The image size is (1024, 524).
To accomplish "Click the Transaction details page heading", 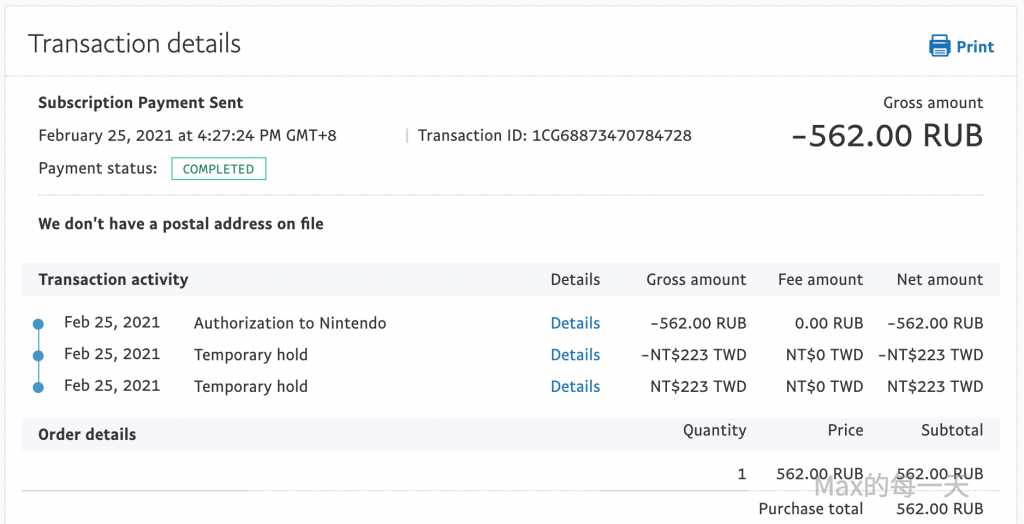I will pos(134,44).
